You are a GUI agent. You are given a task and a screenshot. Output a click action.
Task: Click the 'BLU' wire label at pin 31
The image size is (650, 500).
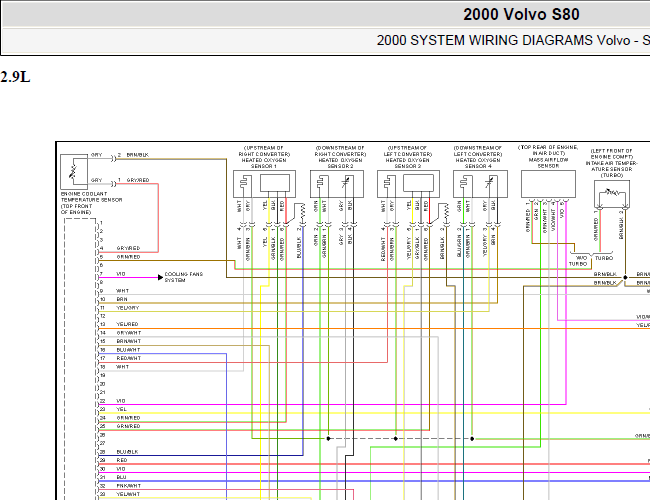click(x=121, y=477)
